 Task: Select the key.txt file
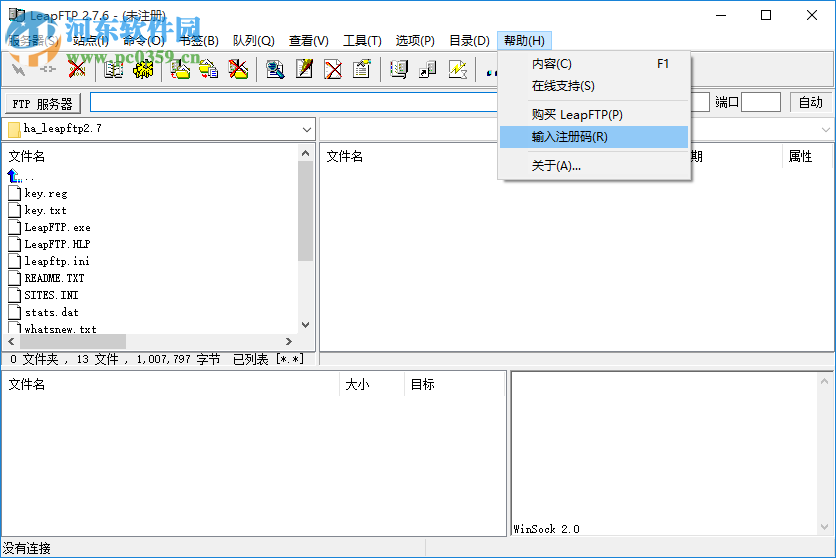[45, 211]
